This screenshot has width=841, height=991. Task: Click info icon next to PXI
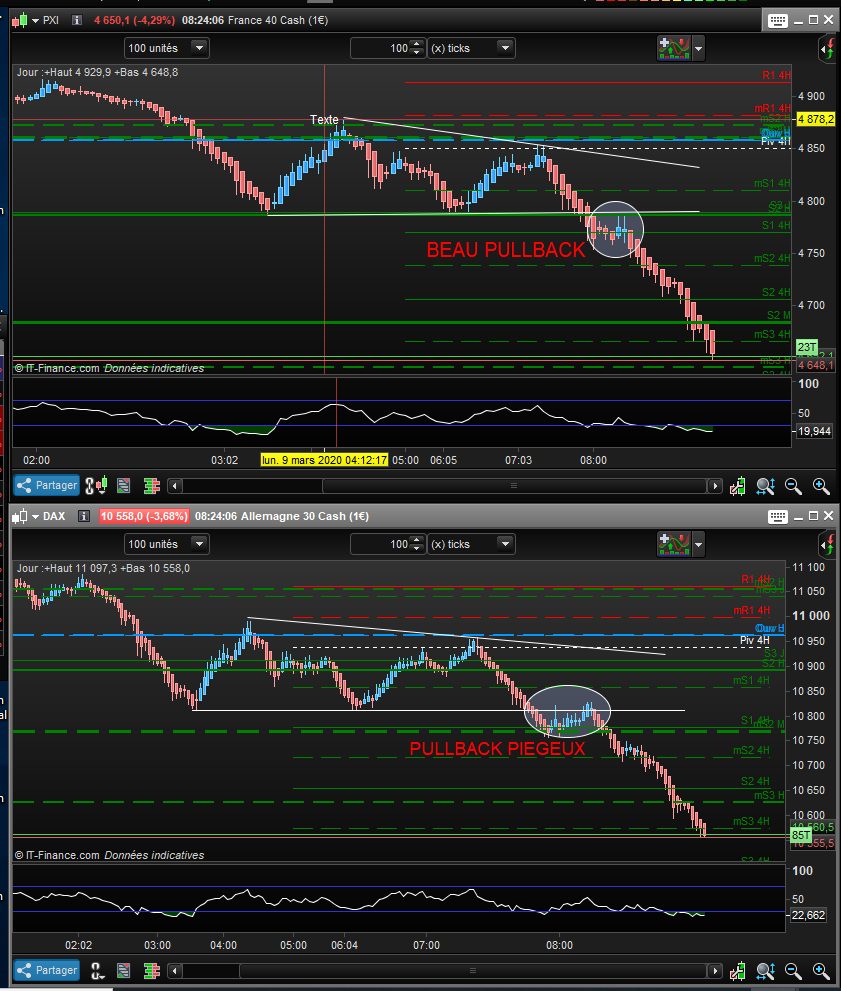77,20
